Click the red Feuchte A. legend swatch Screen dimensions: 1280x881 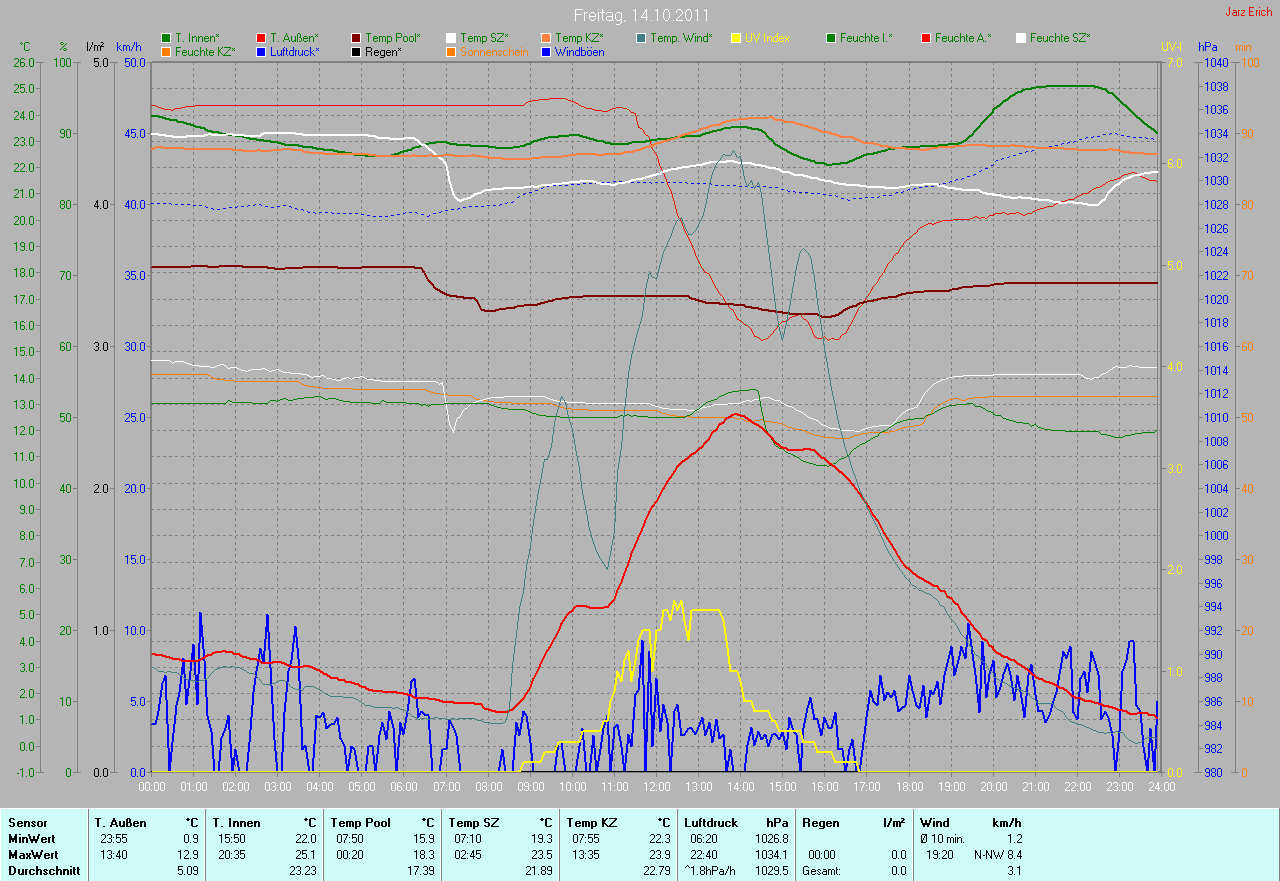[926, 38]
